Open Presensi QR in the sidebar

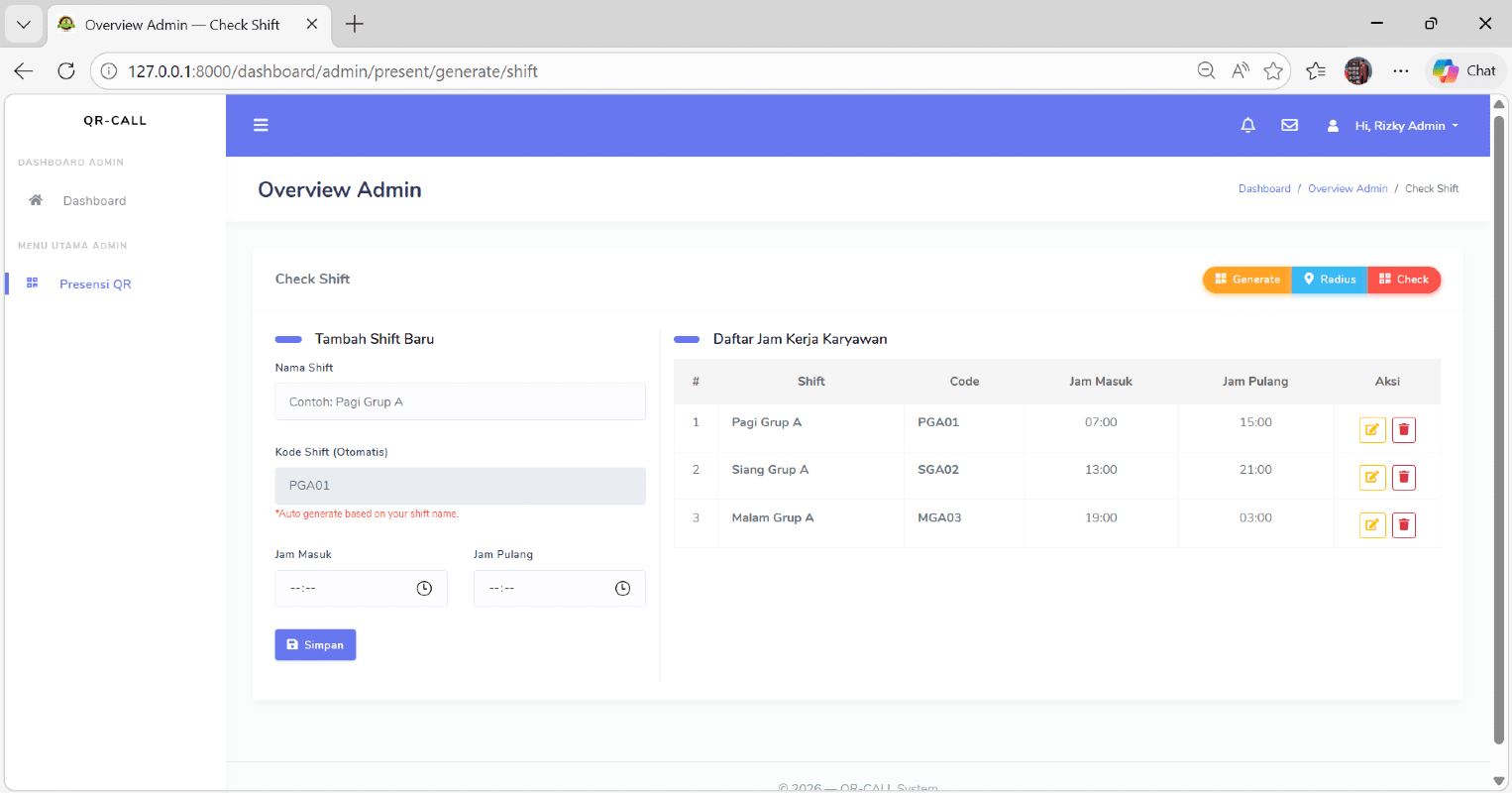coord(95,283)
